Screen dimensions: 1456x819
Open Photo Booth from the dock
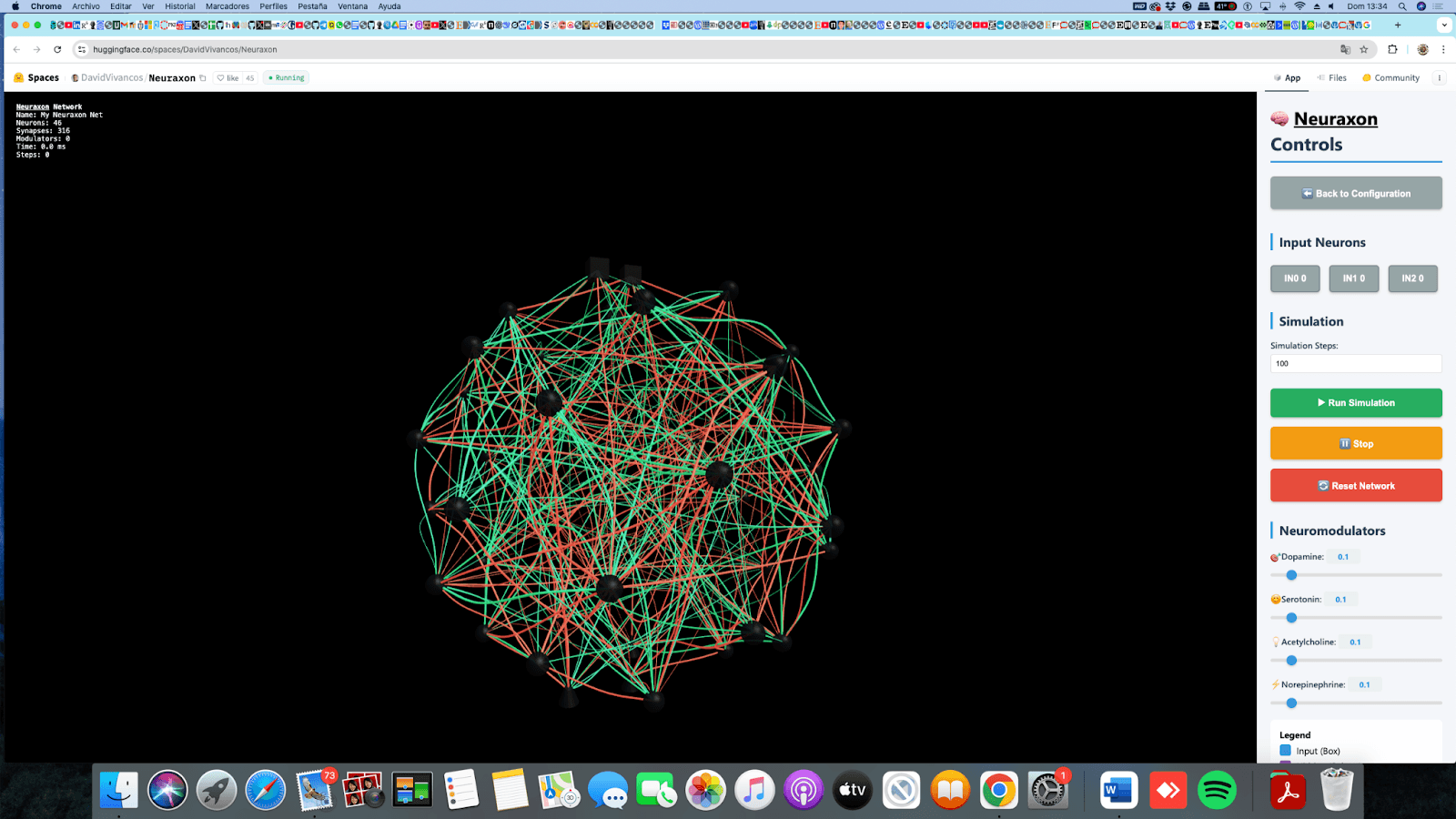[363, 790]
